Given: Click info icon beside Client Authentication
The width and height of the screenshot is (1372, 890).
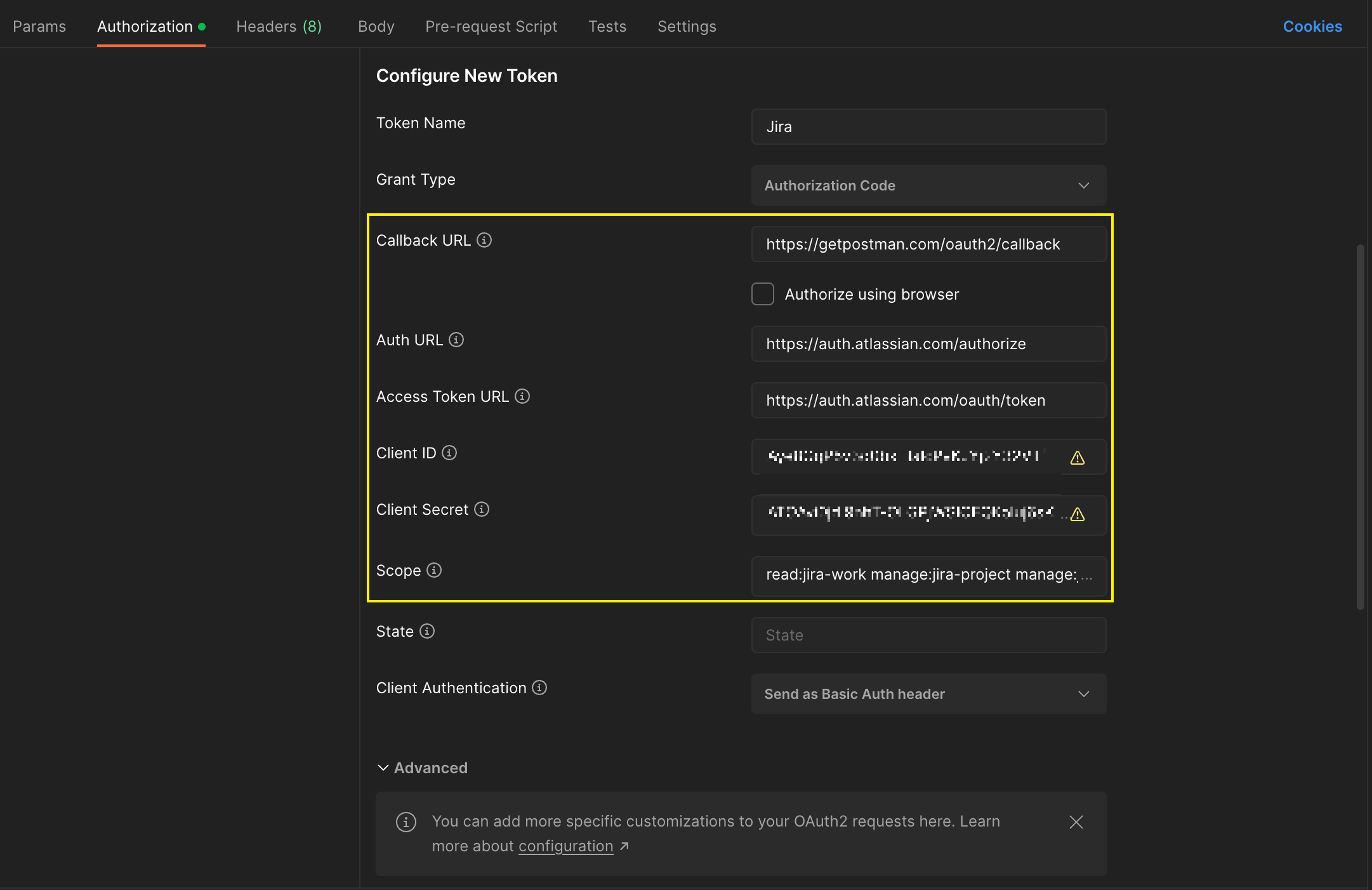Looking at the screenshot, I should [x=539, y=687].
